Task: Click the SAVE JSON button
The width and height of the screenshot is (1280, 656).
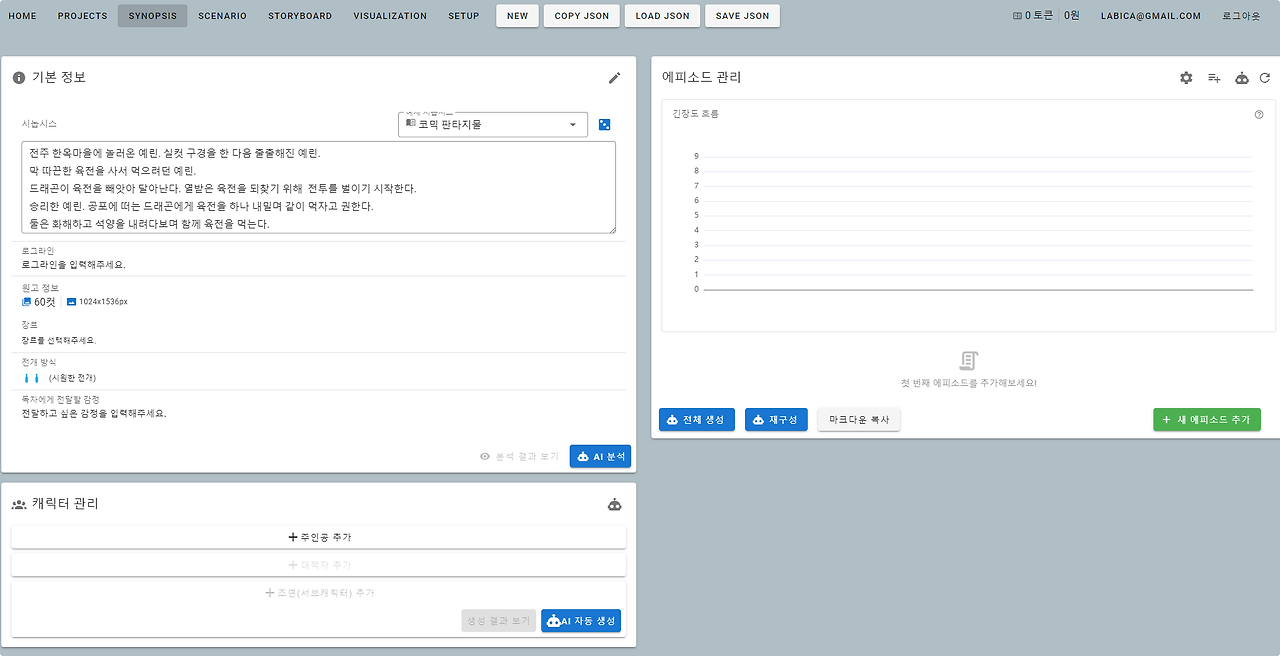Action: coord(742,16)
